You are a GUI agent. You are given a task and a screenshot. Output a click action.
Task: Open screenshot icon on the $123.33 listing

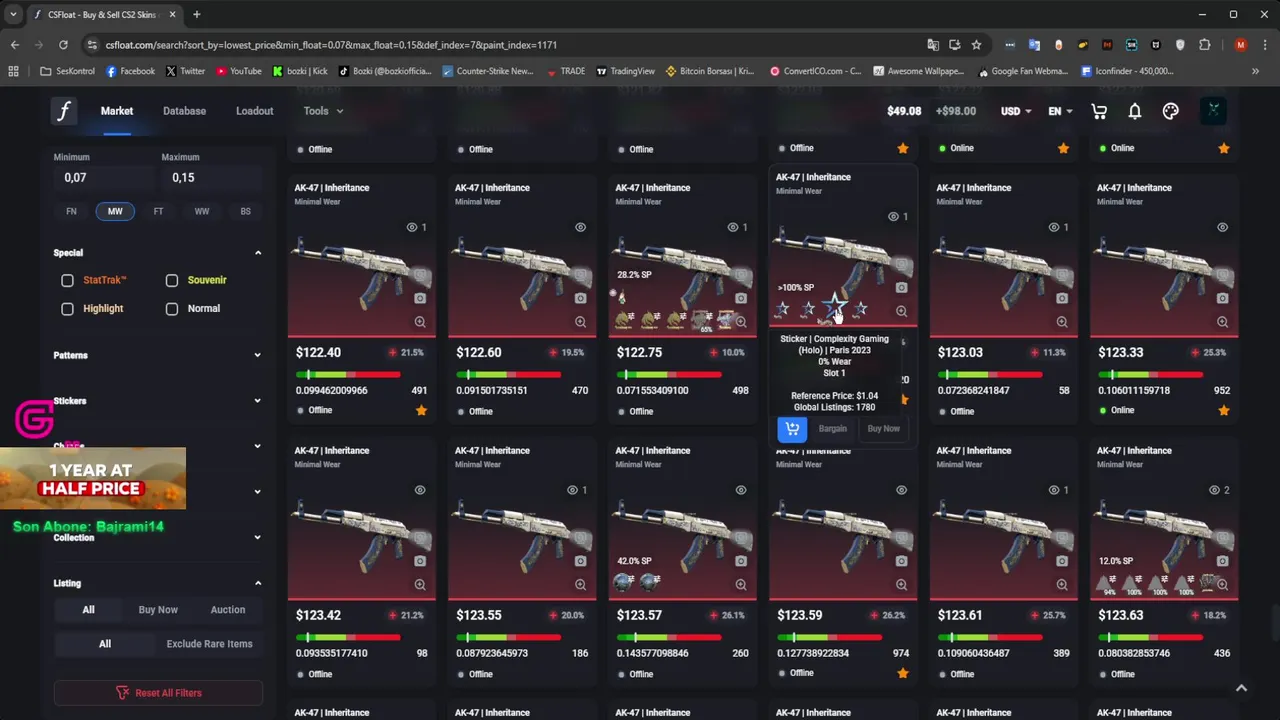tap(1222, 298)
